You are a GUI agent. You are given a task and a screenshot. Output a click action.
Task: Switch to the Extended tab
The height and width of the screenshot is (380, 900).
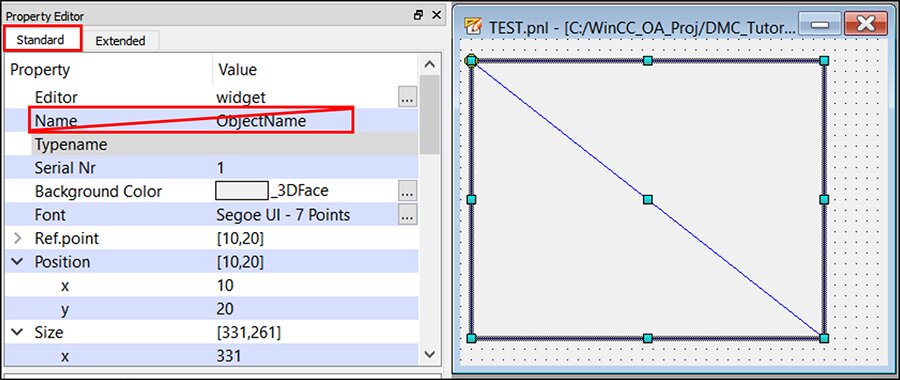120,41
